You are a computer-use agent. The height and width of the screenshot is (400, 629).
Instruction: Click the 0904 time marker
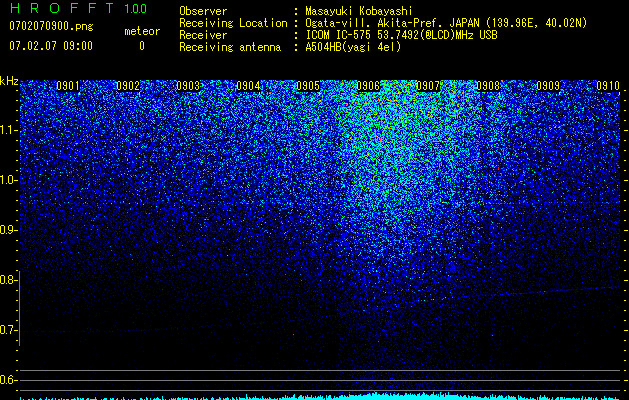click(248, 86)
